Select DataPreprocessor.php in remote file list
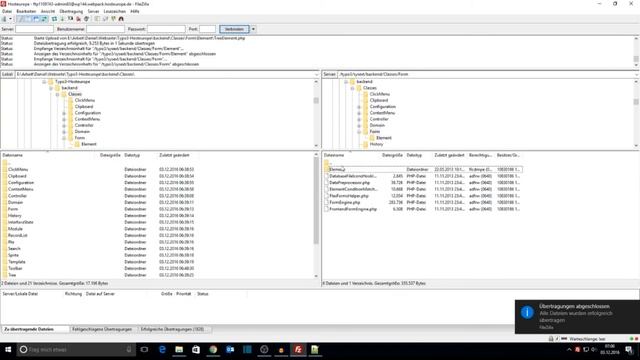The height and width of the screenshot is (360, 640). [x=349, y=183]
